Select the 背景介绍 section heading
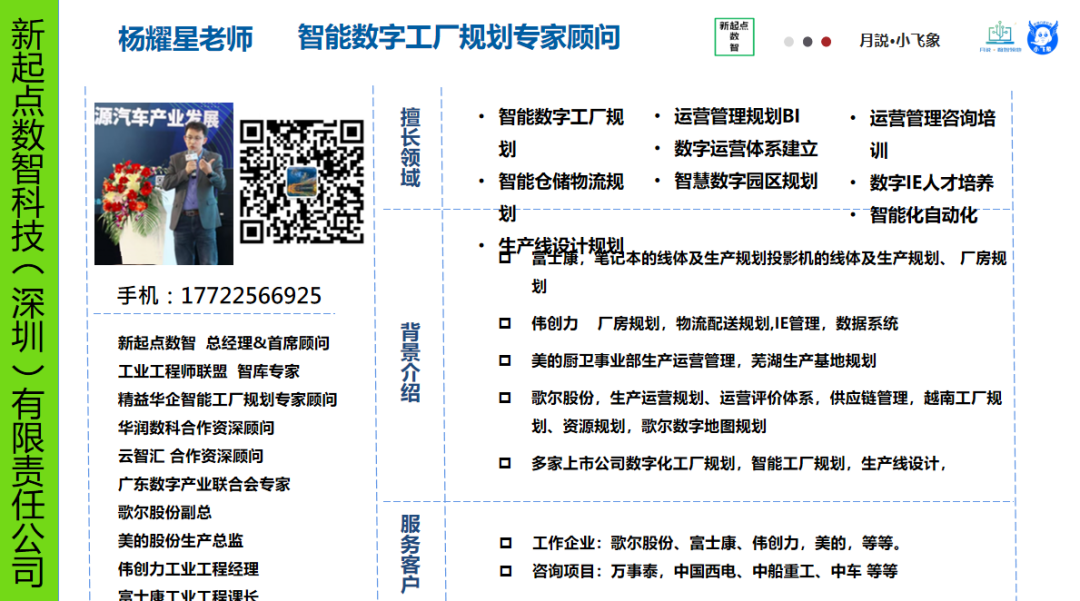Viewport: 1080px width, 601px height. tap(410, 362)
